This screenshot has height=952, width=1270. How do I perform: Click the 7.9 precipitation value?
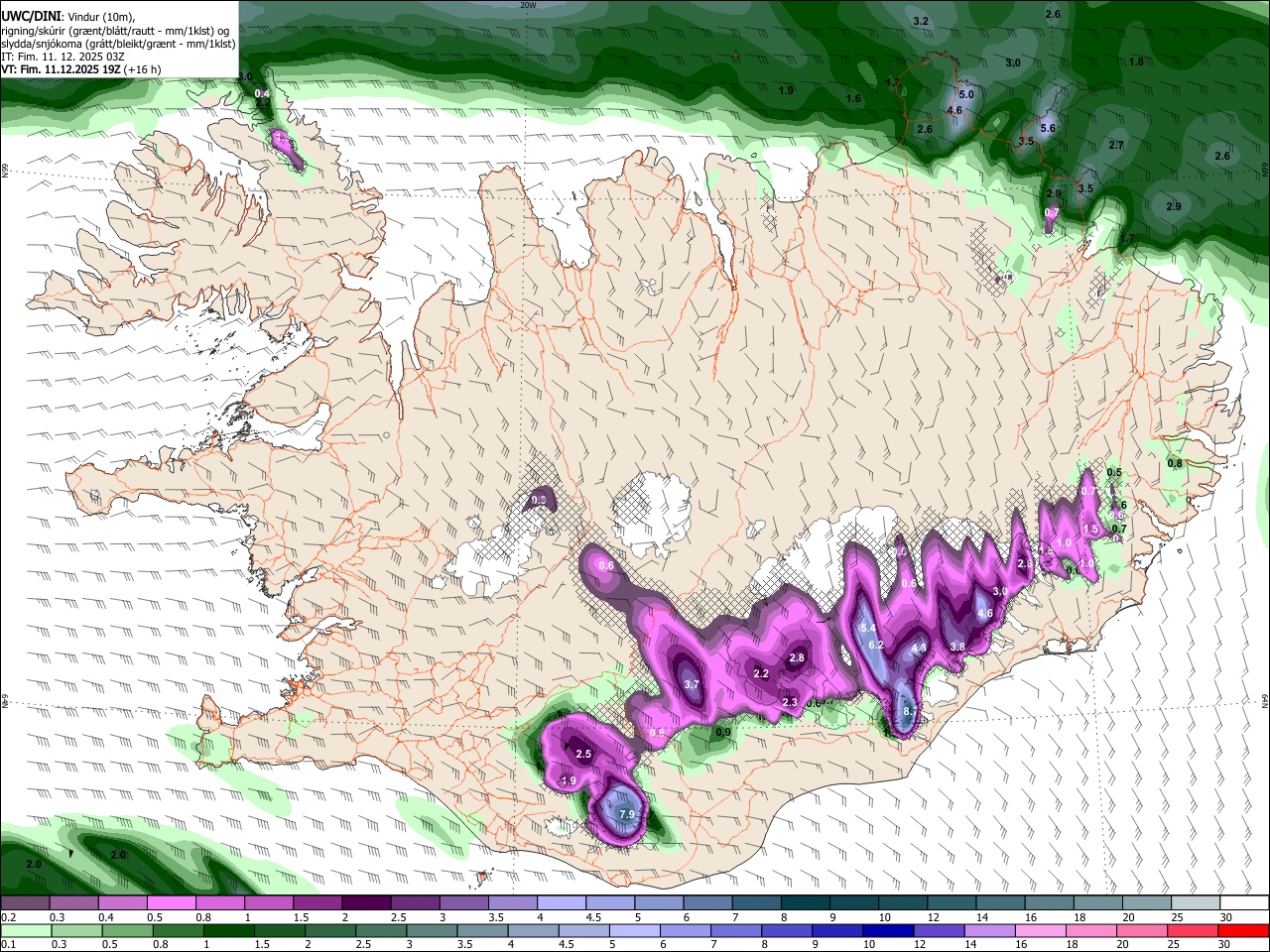point(627,814)
